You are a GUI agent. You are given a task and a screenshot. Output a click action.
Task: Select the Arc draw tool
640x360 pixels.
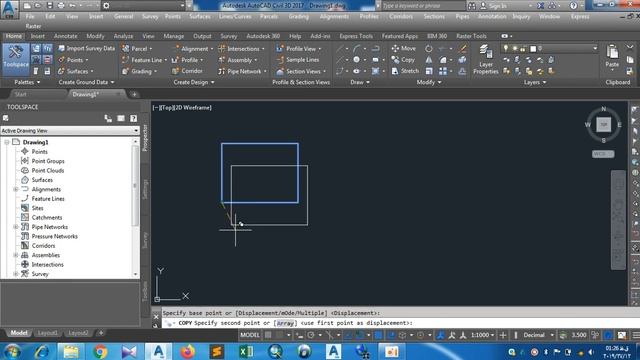coord(356,49)
